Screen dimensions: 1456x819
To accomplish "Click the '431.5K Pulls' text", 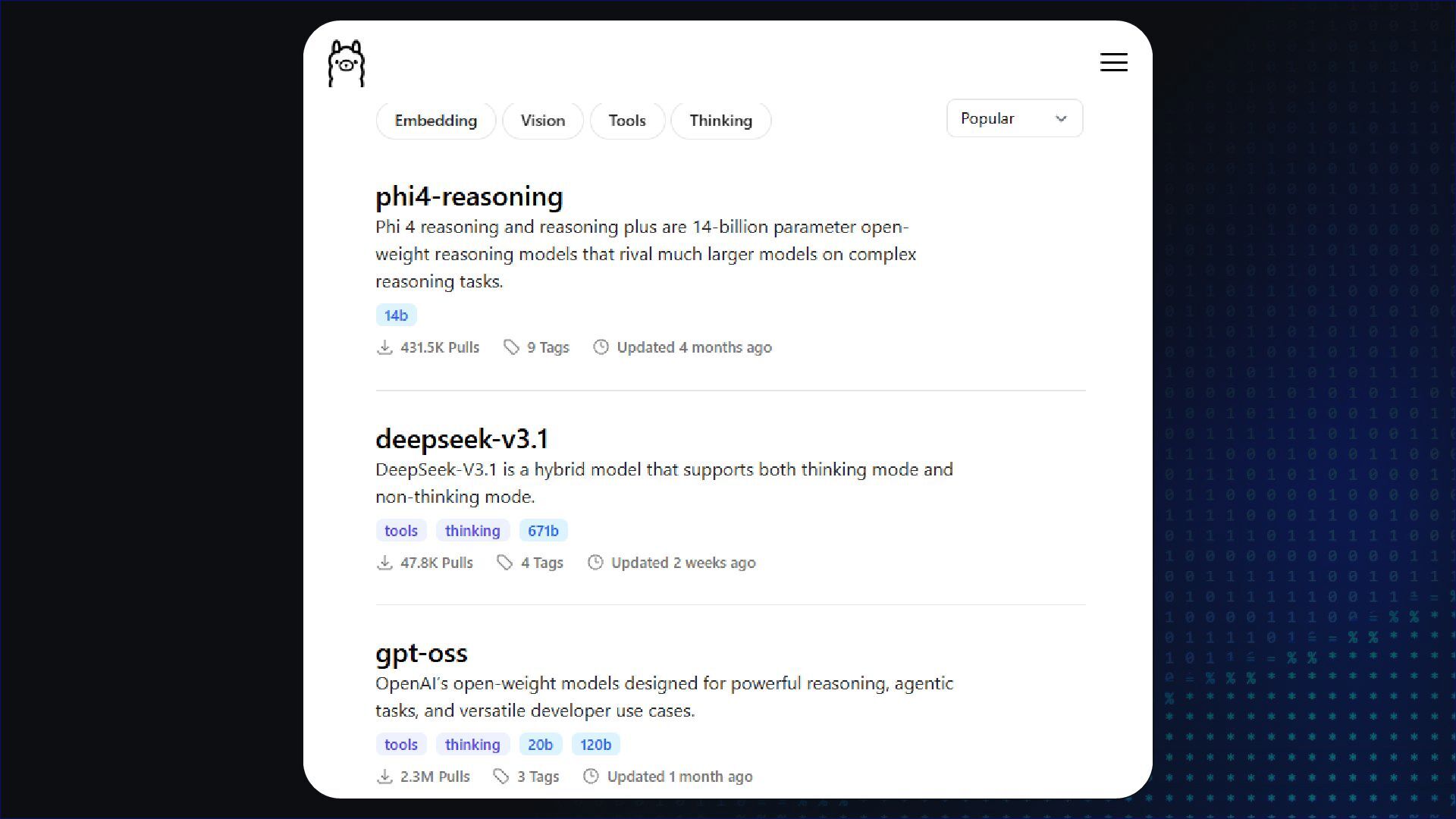I will (440, 347).
